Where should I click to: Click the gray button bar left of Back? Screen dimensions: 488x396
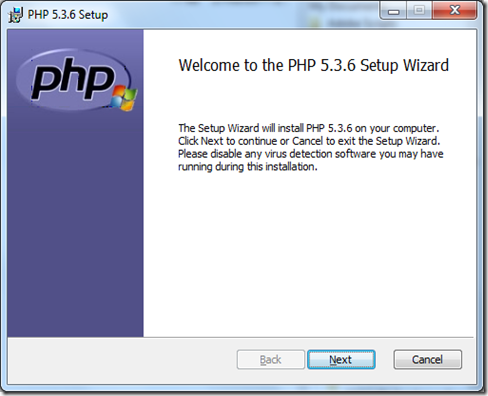122,360
